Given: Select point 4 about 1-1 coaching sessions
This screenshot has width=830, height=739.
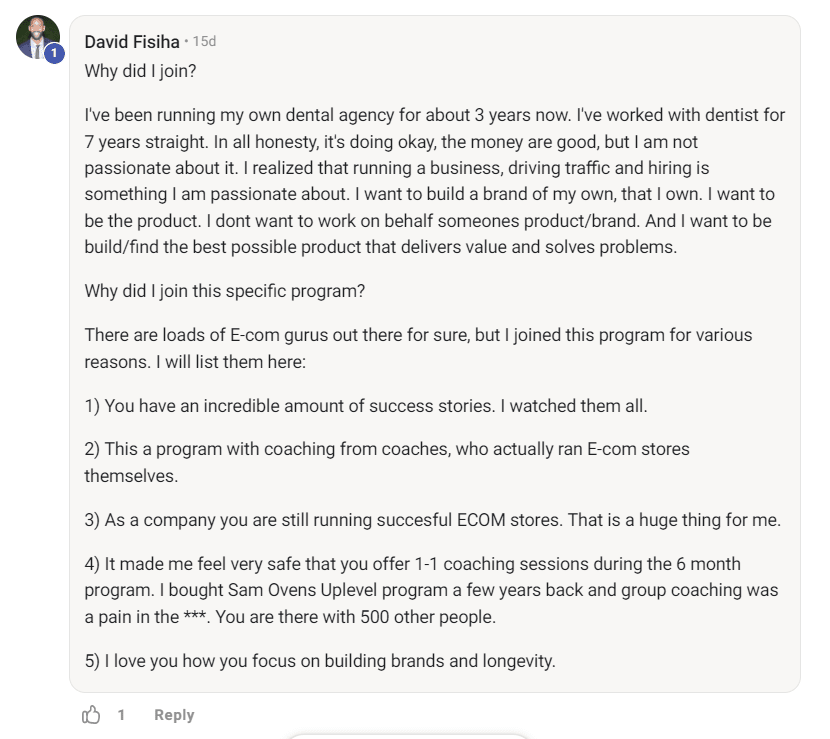Looking at the screenshot, I should pos(431,590).
